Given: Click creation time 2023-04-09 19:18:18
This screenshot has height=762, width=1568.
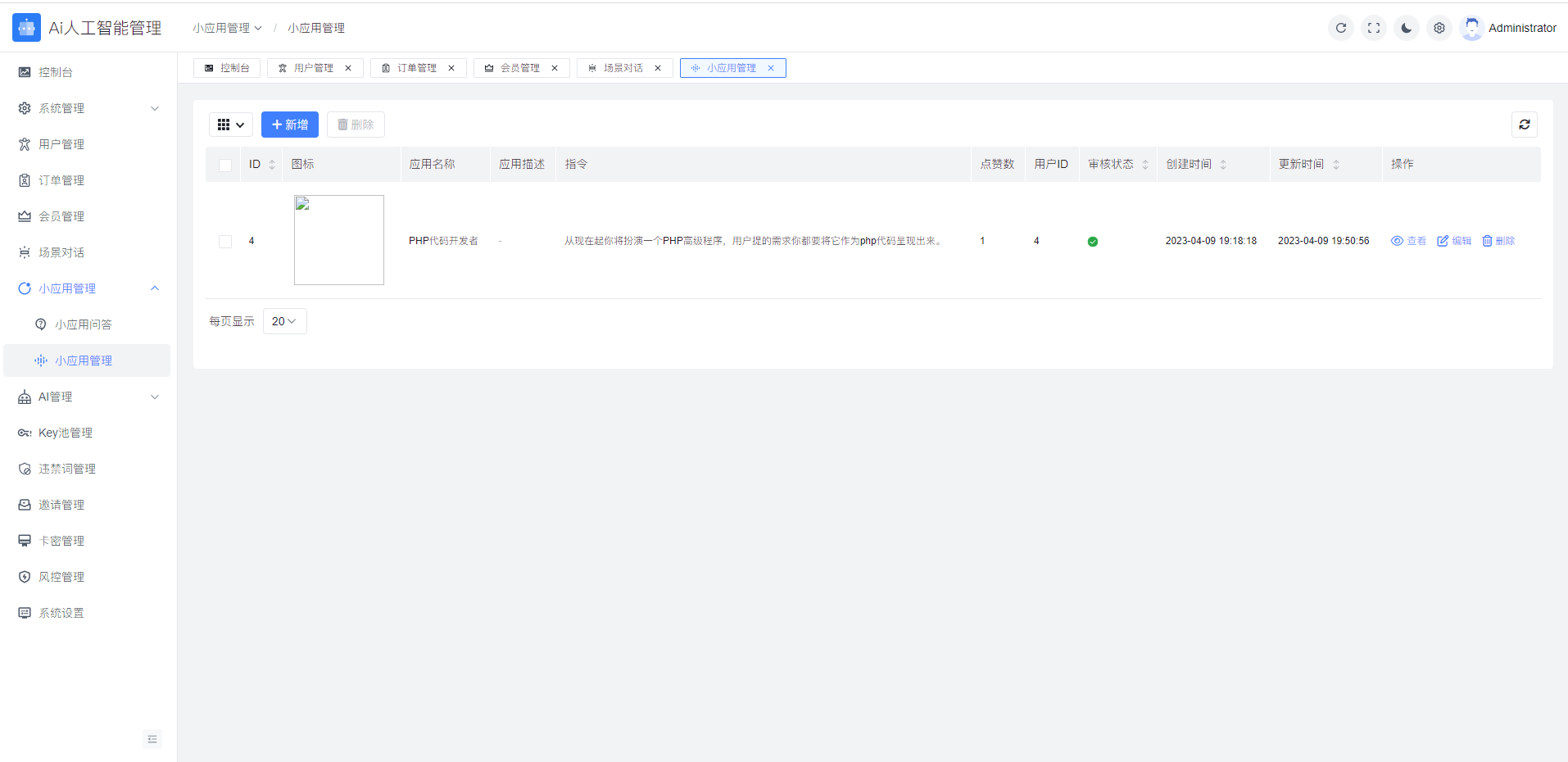Looking at the screenshot, I should [1211, 241].
